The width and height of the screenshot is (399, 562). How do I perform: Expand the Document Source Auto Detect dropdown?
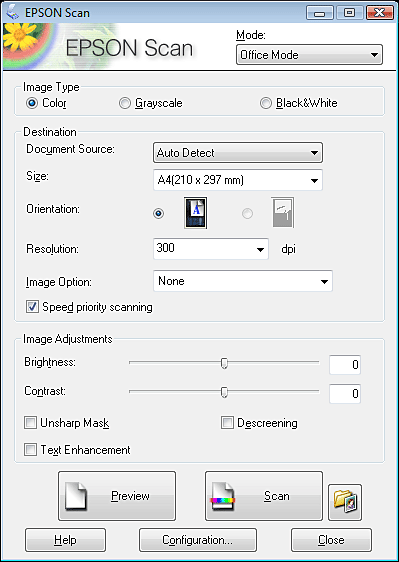click(238, 153)
